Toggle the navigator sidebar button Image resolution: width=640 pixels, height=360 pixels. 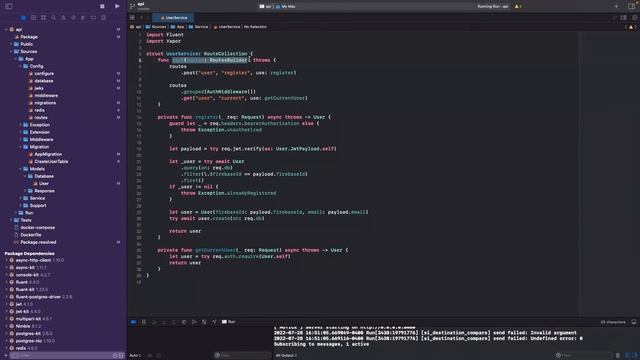9,6
